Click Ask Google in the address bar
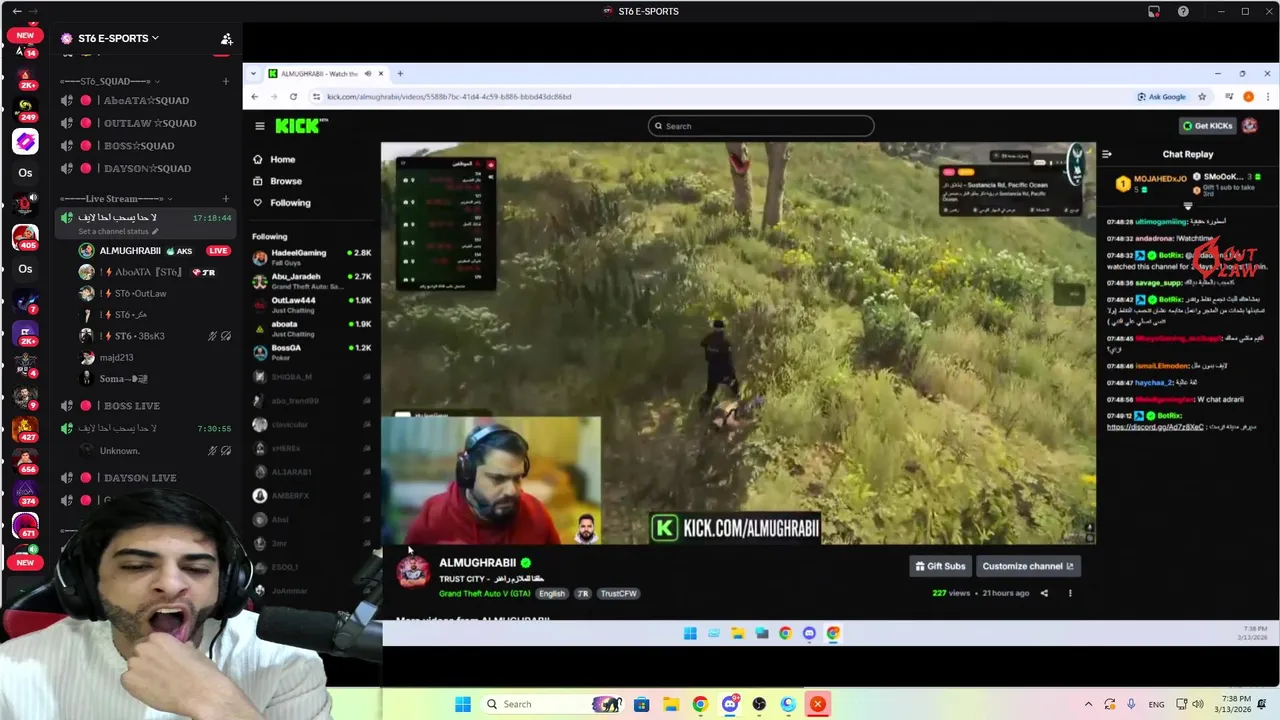The width and height of the screenshot is (1280, 720). (1161, 97)
